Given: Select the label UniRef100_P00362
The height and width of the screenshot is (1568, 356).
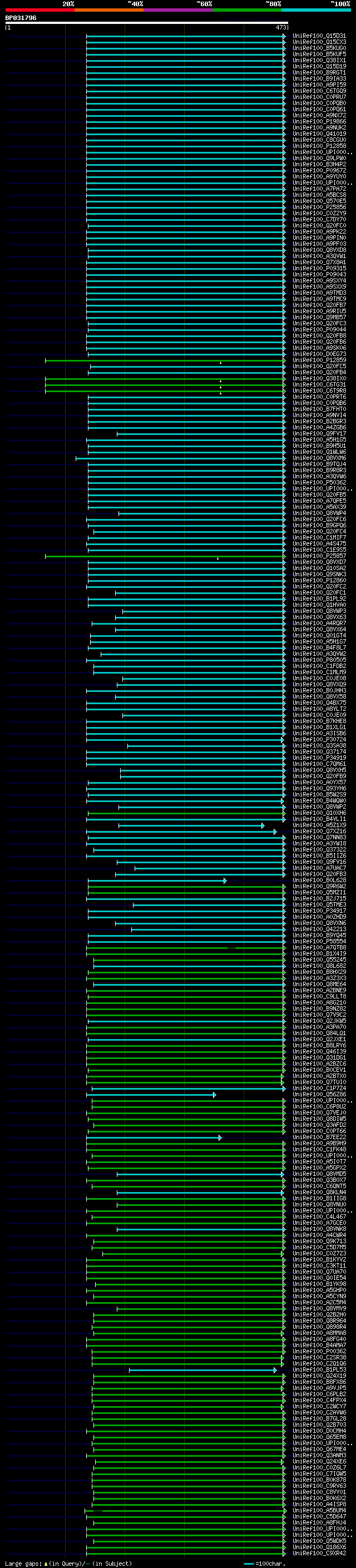Looking at the screenshot, I should tap(319, 1351).
